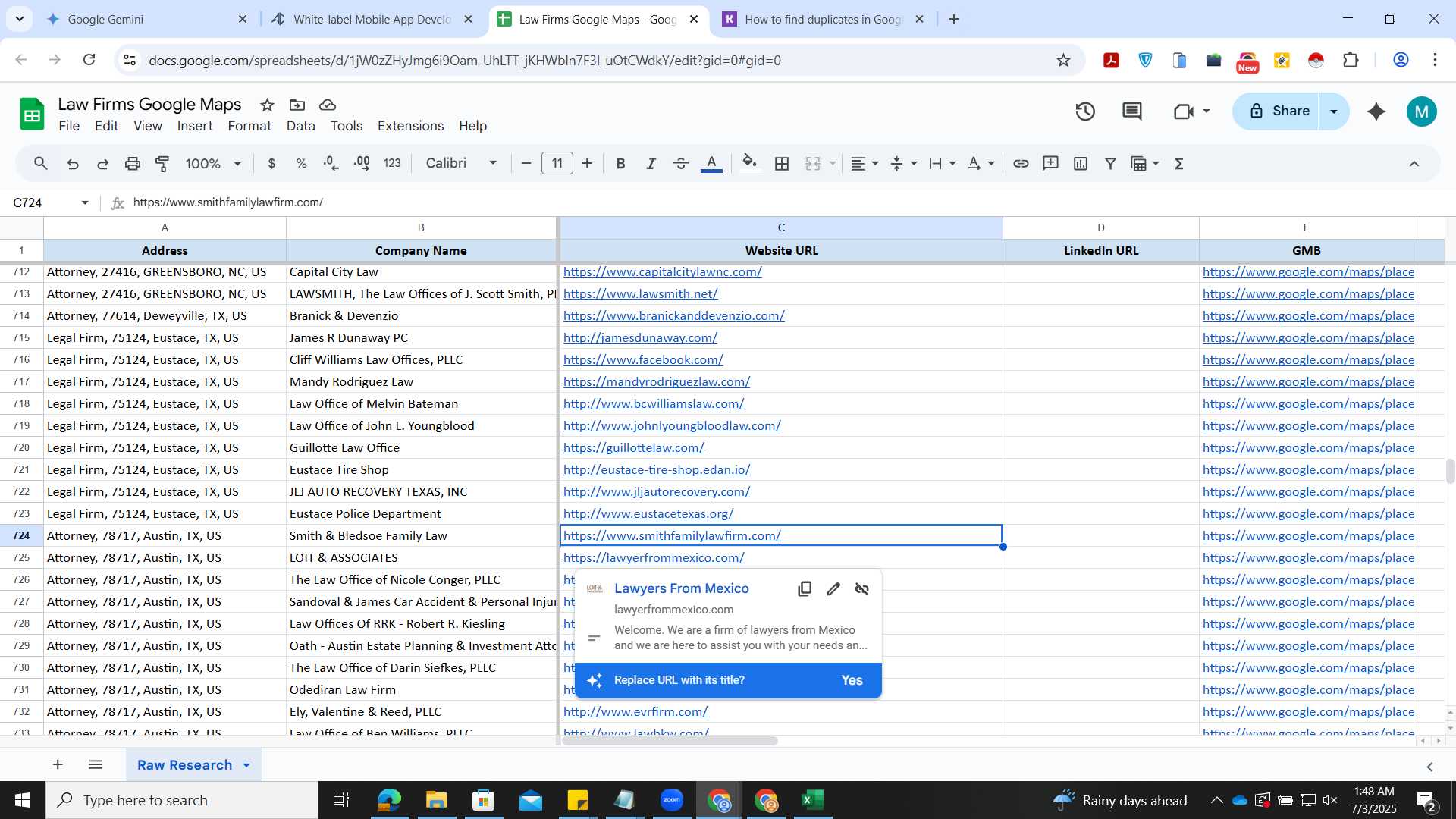
Task: Edit link pencil icon in preview
Action: click(x=833, y=589)
